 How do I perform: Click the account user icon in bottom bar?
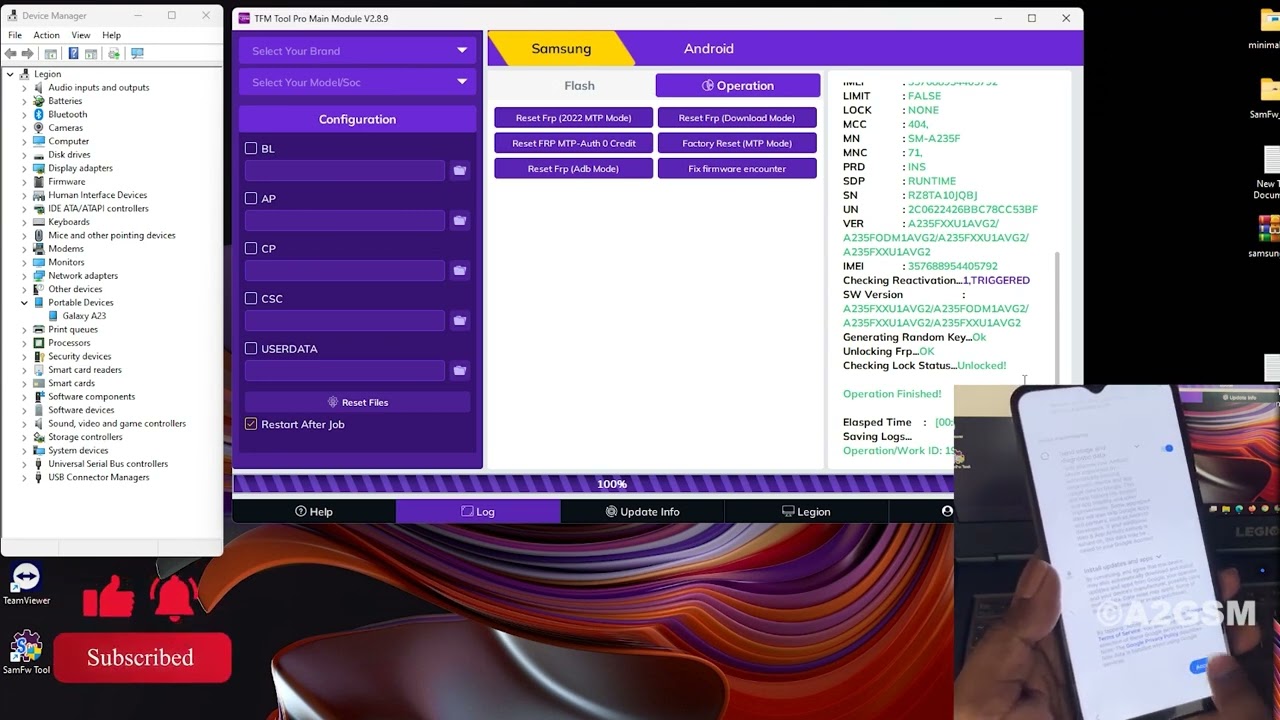(x=946, y=511)
